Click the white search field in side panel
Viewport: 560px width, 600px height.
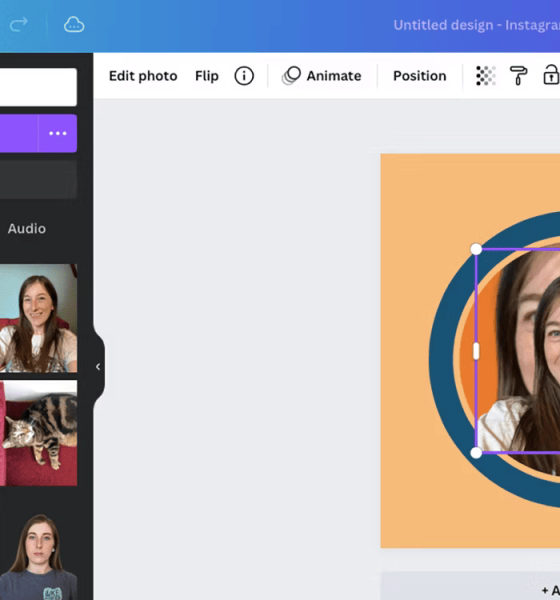click(38, 87)
